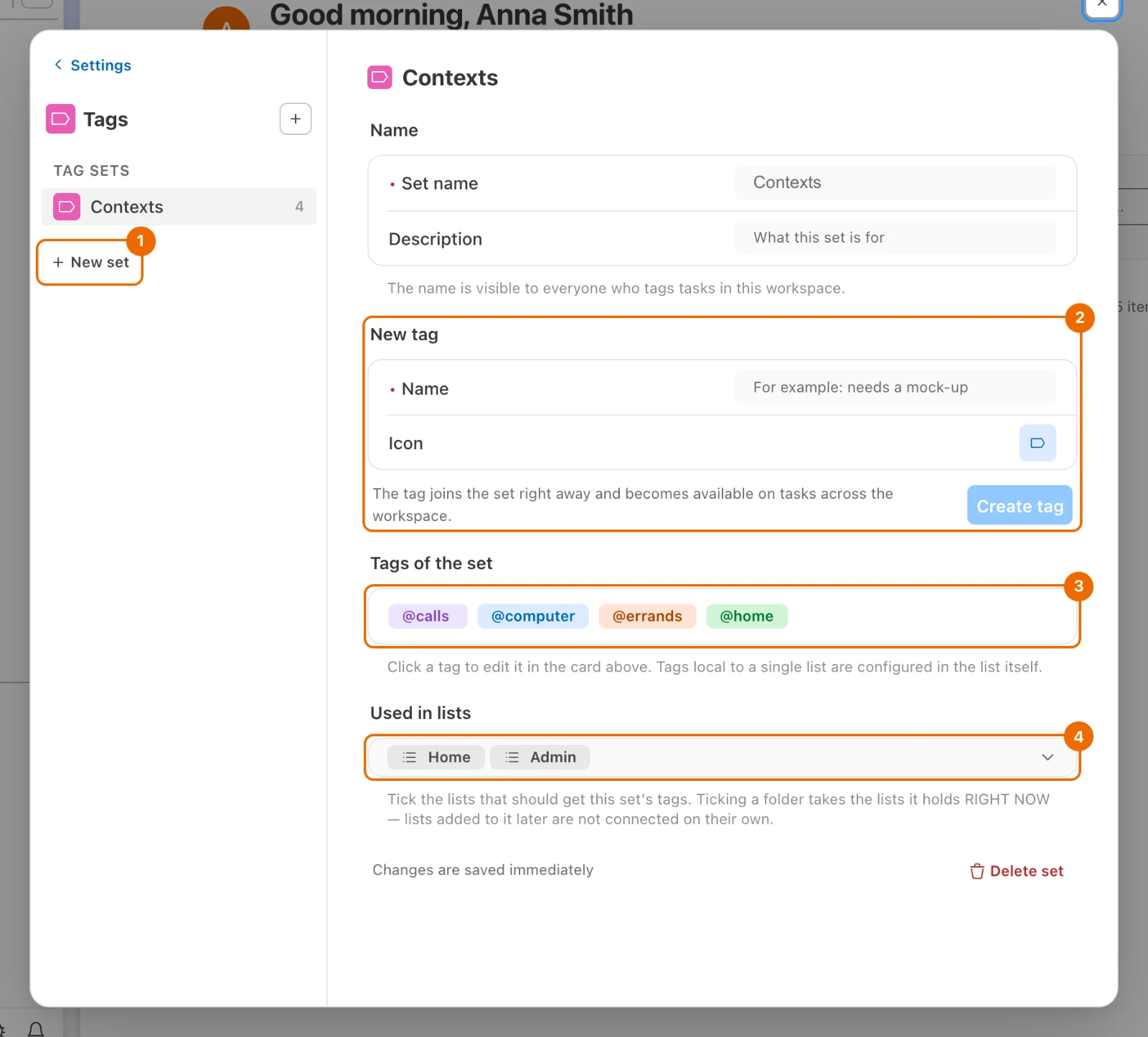Edit the @errands tag

coord(647,616)
